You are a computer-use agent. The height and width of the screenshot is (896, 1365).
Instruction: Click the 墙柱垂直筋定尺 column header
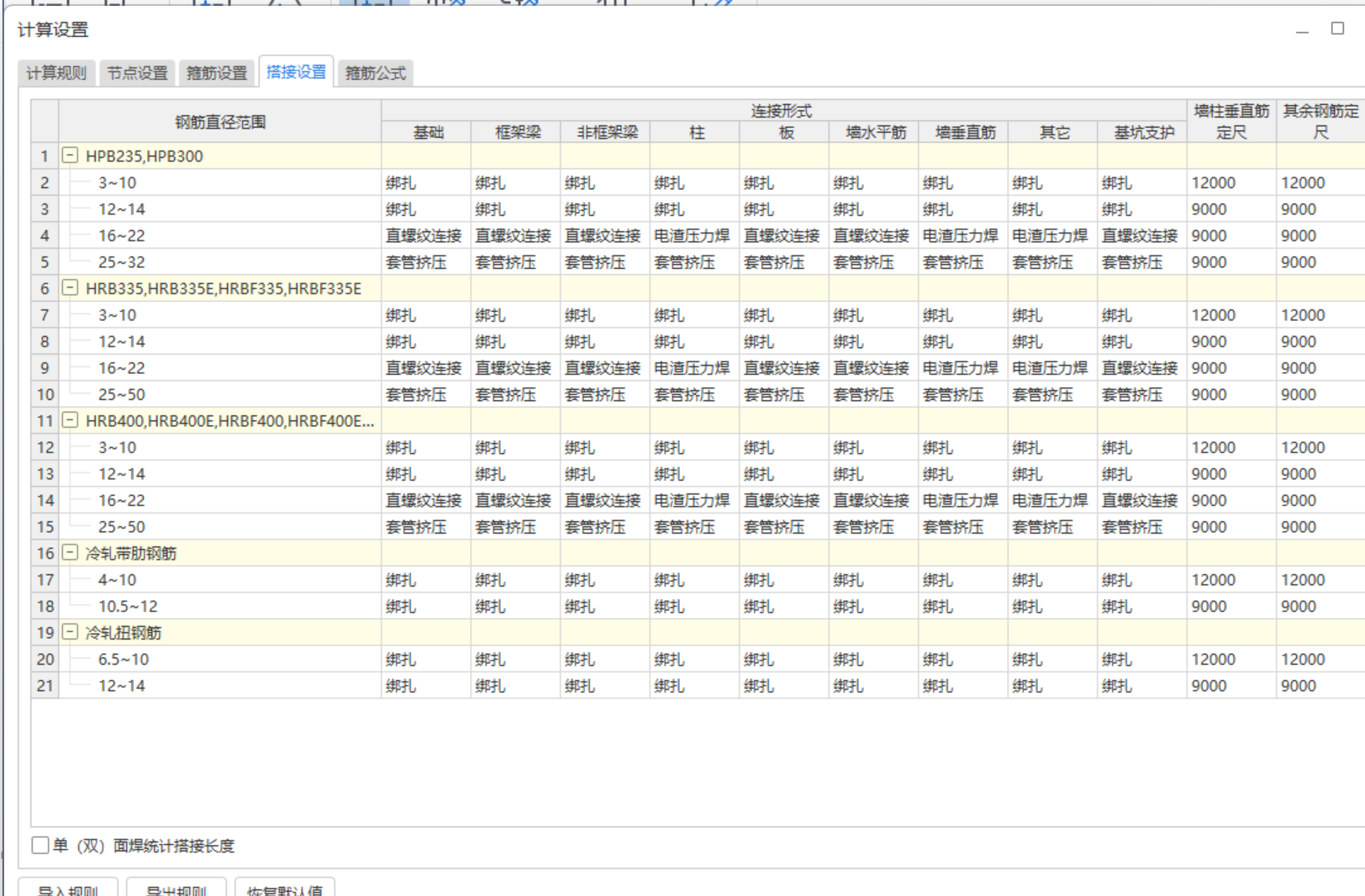(x=1232, y=121)
